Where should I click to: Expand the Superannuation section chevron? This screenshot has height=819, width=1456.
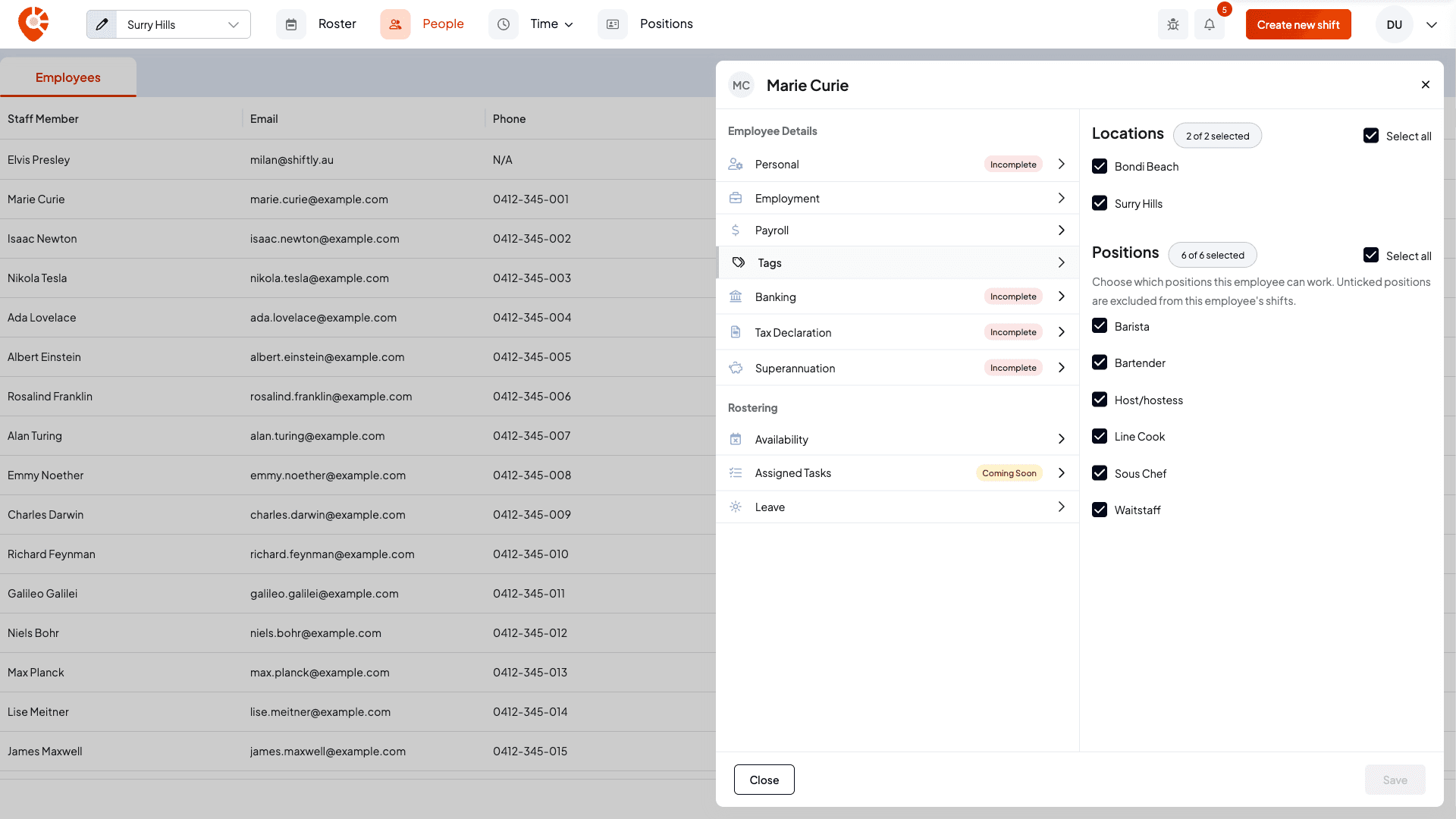click(x=1062, y=368)
